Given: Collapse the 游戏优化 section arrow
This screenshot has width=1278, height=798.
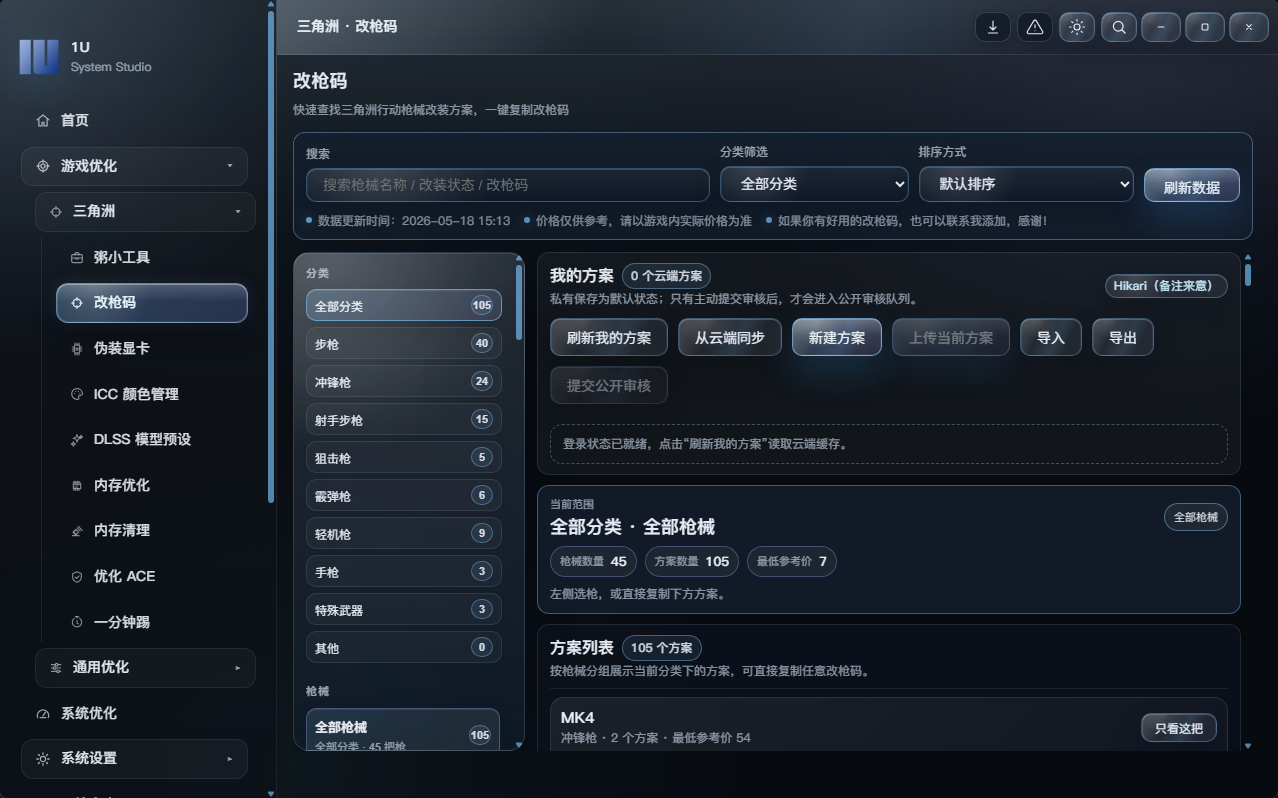Looking at the screenshot, I should tap(230, 166).
